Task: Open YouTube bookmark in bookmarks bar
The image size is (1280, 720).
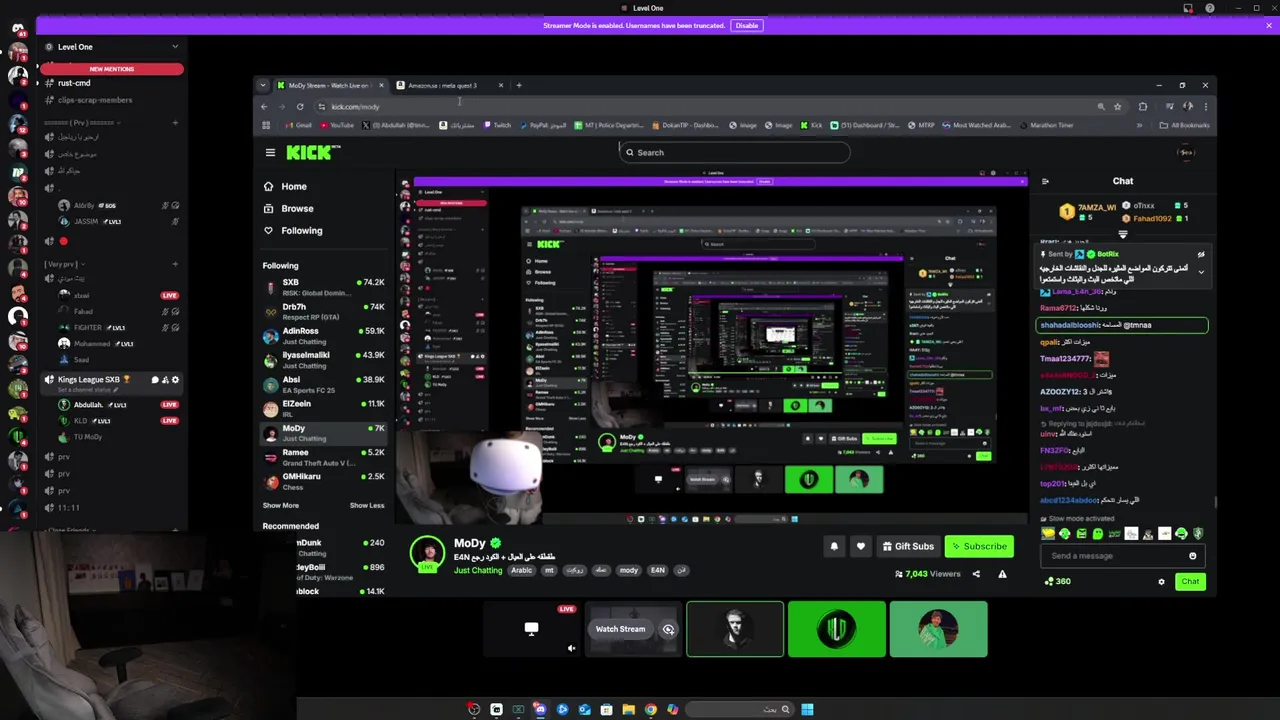Action: tap(335, 125)
